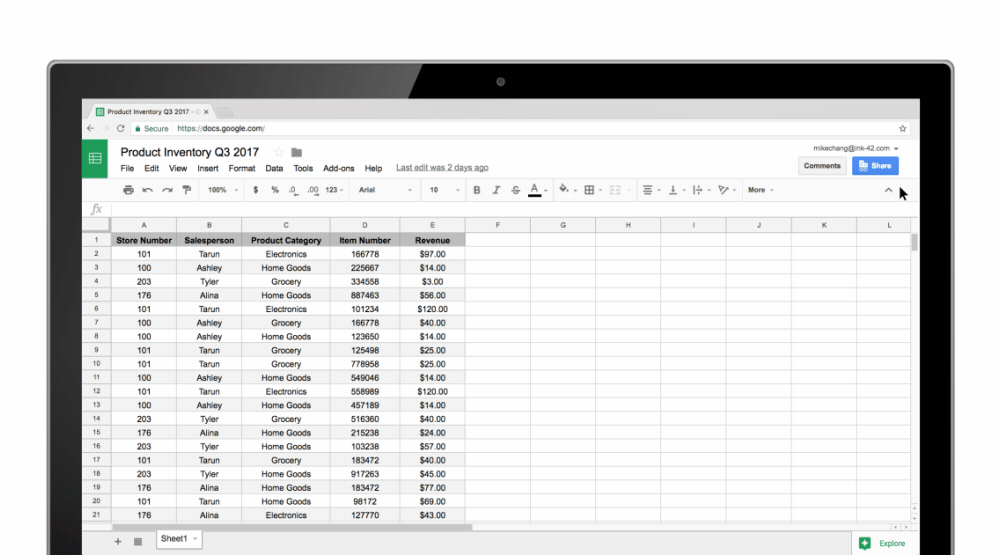Toggle italic text formatting
Screen dimensions: 1000x555
tap(496, 190)
